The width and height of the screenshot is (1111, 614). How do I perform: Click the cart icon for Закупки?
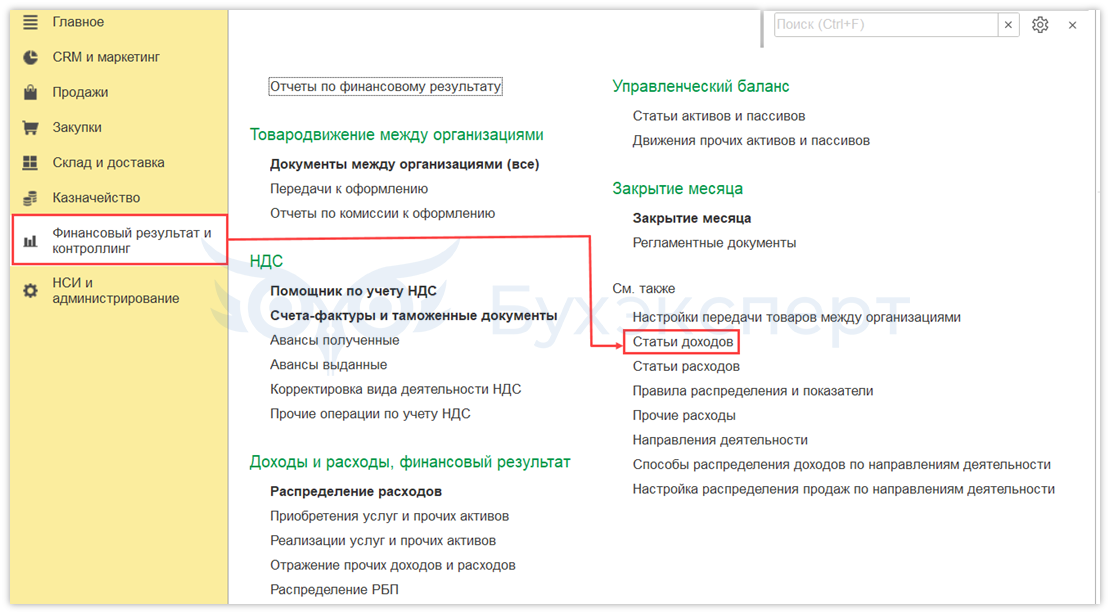pos(30,127)
